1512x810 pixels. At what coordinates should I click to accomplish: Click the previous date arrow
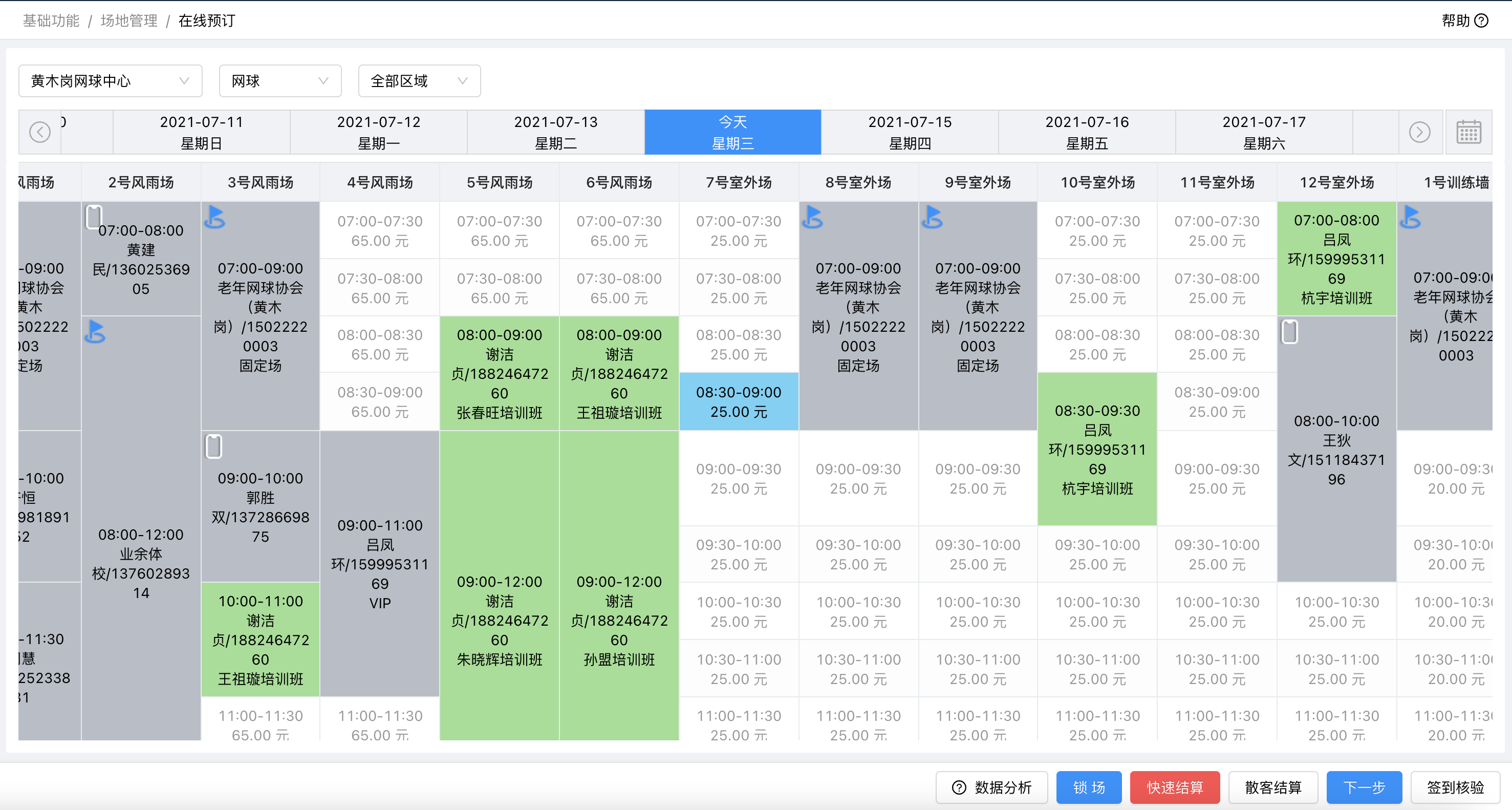coord(40,132)
